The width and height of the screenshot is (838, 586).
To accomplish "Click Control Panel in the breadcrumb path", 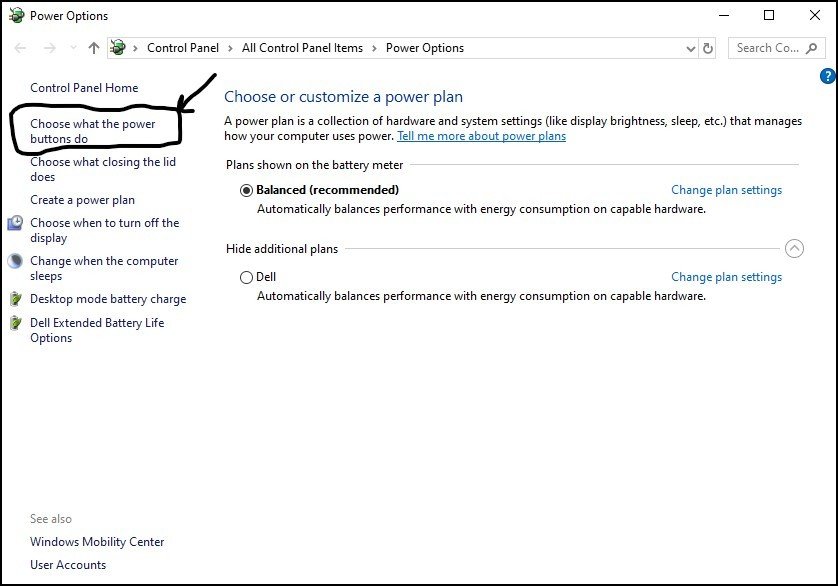I will 183,48.
